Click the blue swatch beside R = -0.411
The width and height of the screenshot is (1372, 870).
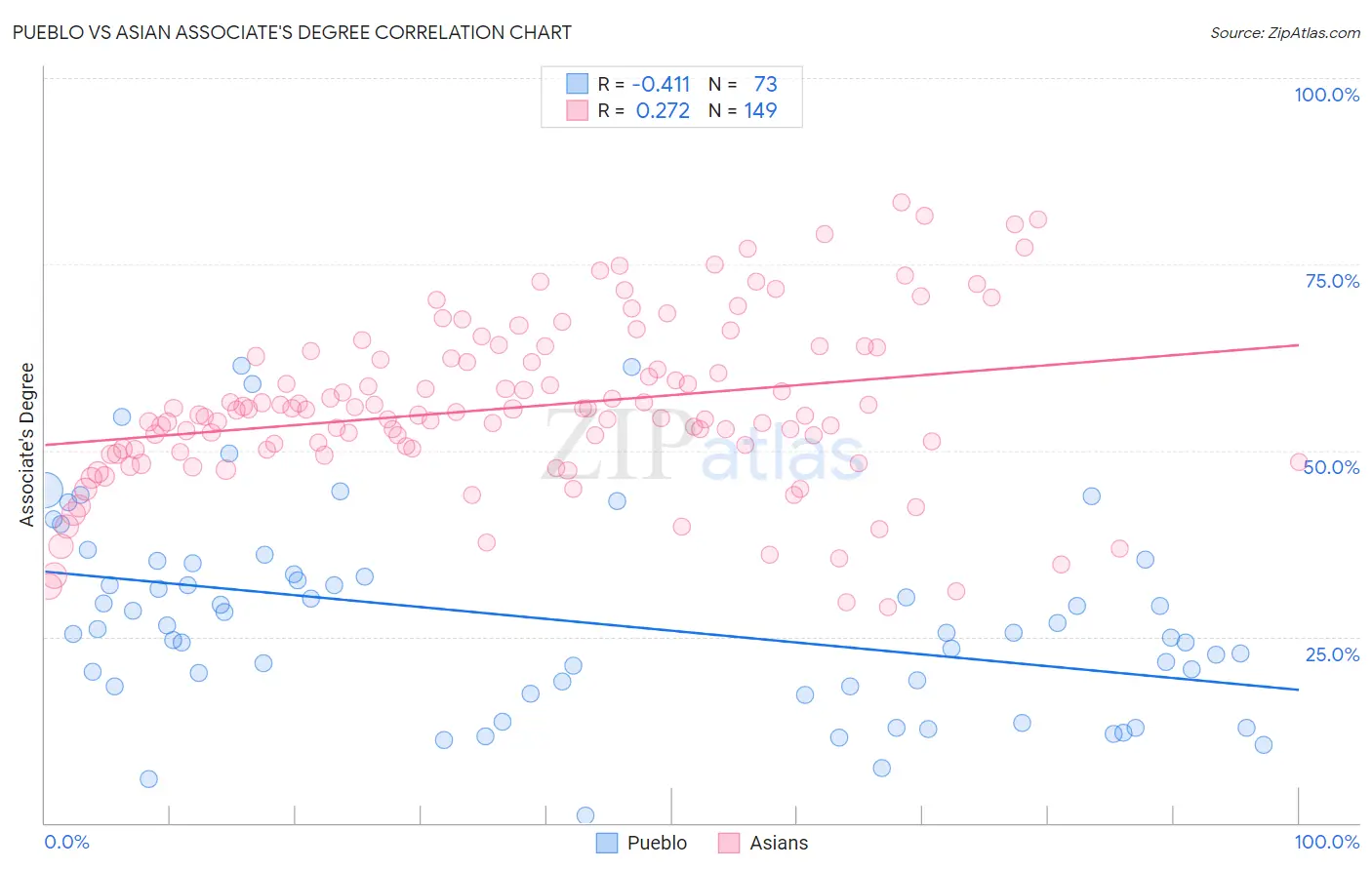[x=578, y=84]
